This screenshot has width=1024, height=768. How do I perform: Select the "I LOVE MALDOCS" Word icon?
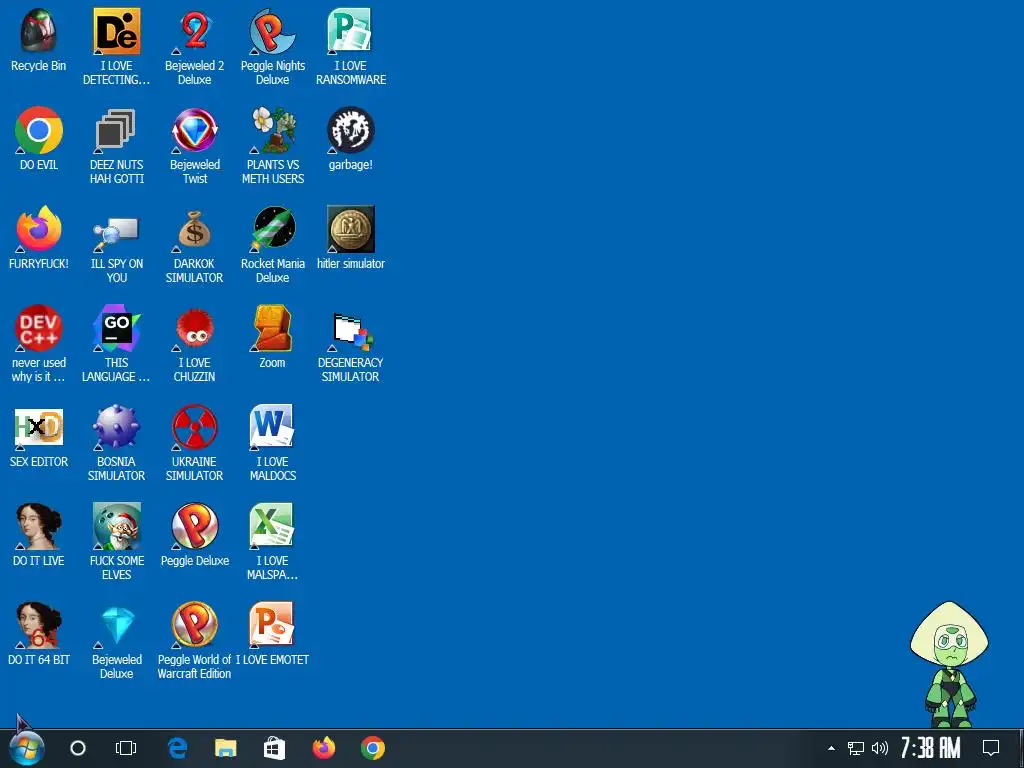tap(272, 428)
